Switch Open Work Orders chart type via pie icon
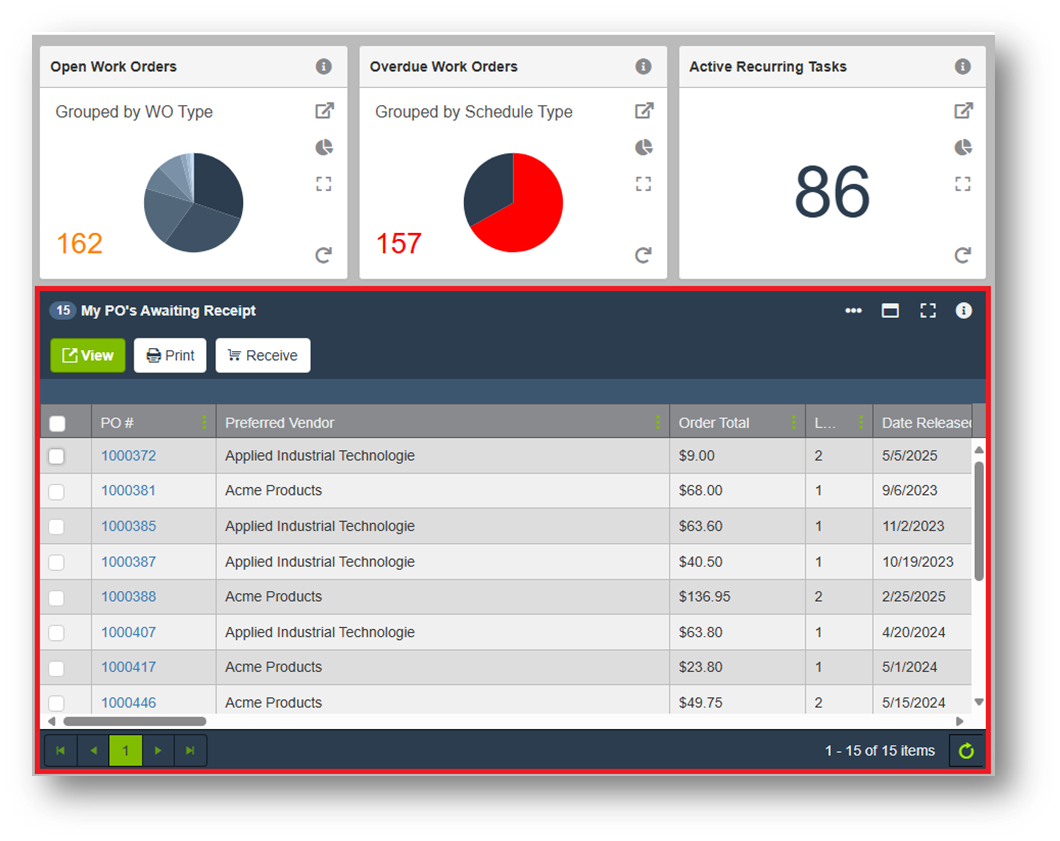This screenshot has height=841, width=1060. pos(323,148)
